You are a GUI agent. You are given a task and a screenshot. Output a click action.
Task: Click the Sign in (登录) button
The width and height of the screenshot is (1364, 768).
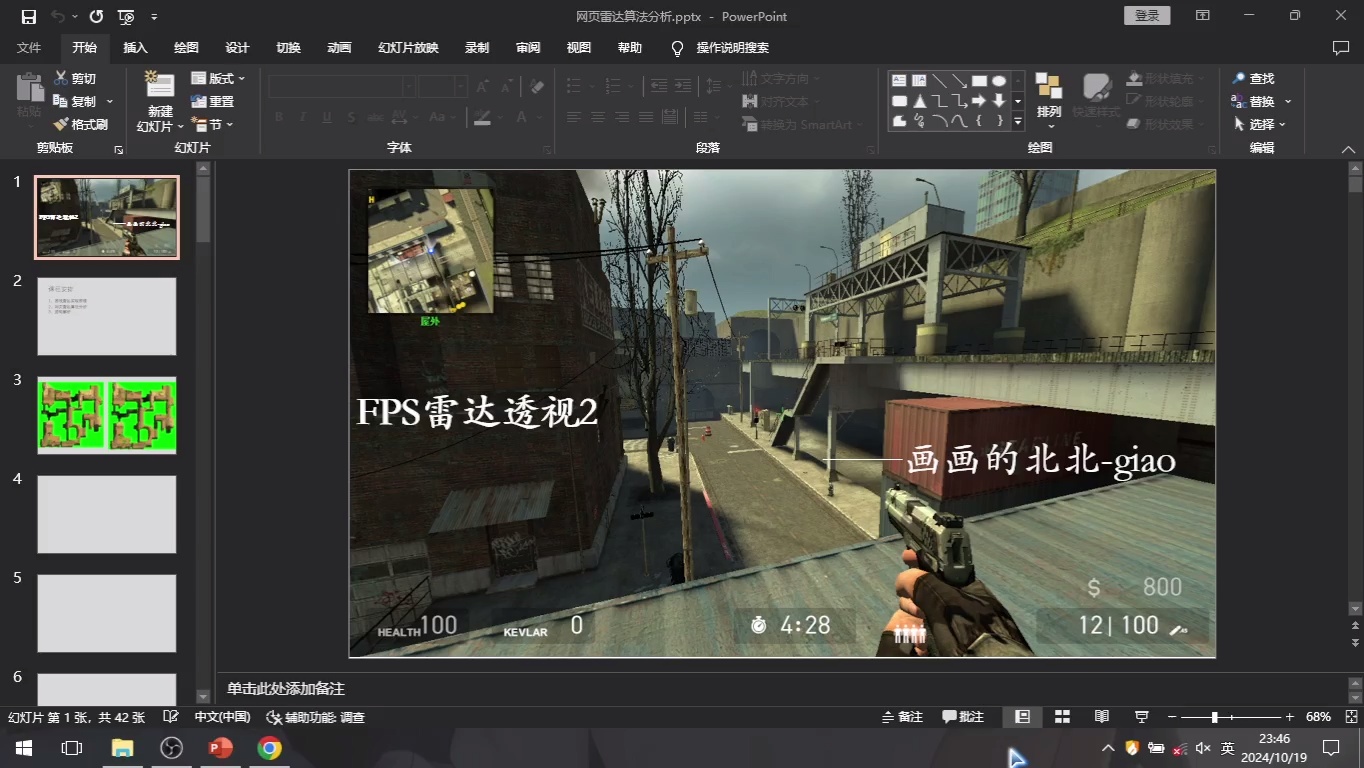tap(1147, 16)
